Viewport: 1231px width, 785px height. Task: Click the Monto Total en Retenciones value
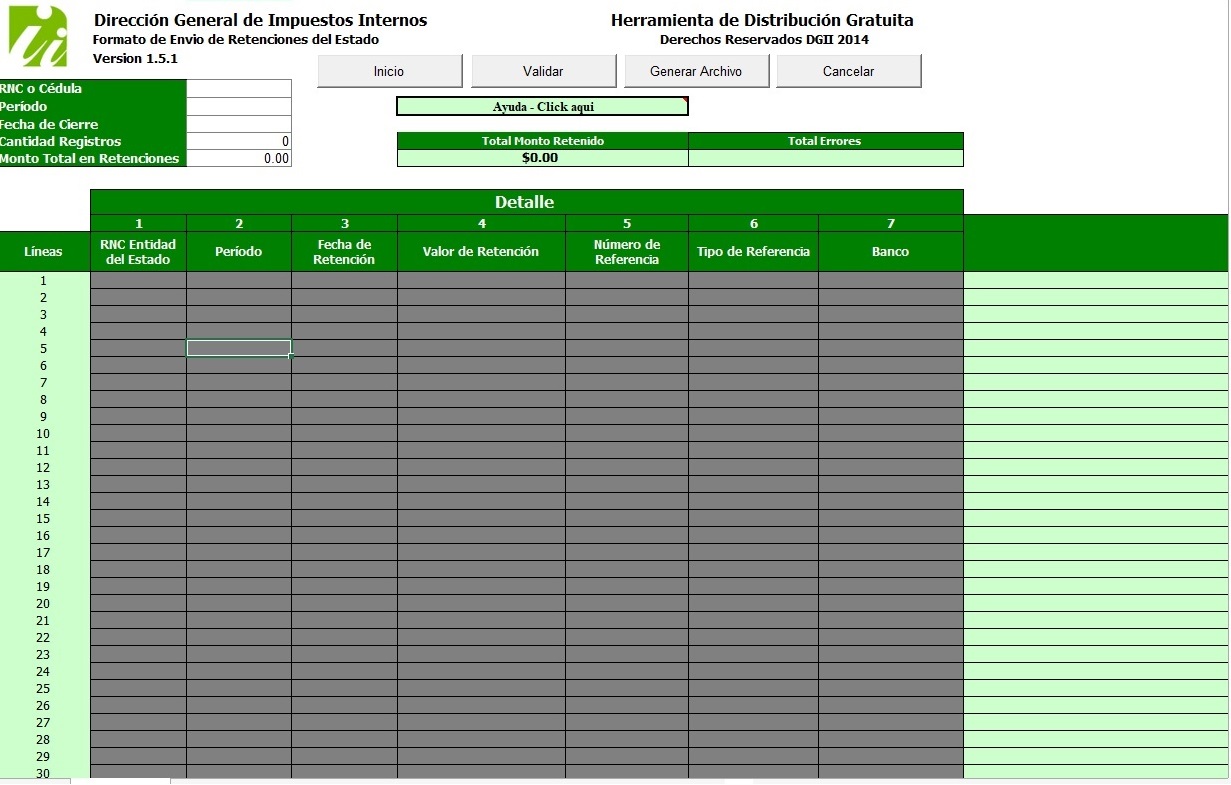(238, 158)
